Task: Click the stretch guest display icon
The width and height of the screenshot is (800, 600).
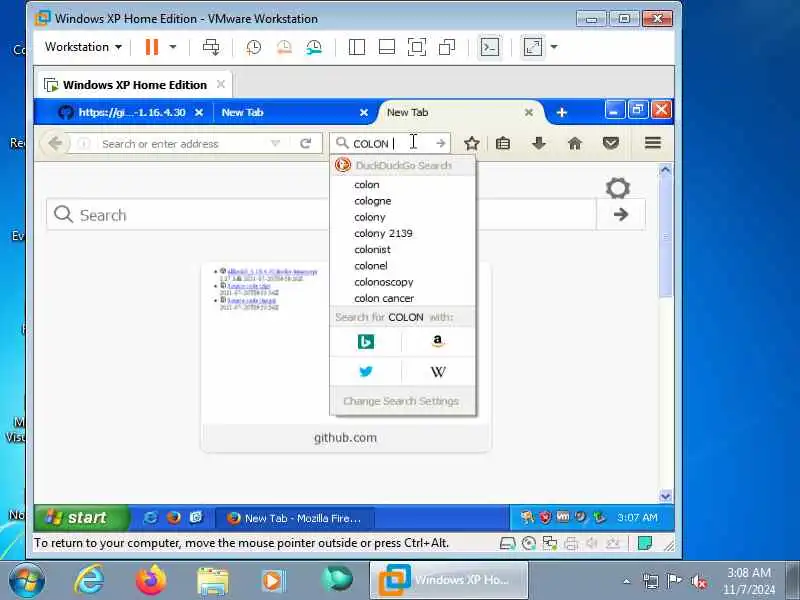Action: click(x=533, y=47)
